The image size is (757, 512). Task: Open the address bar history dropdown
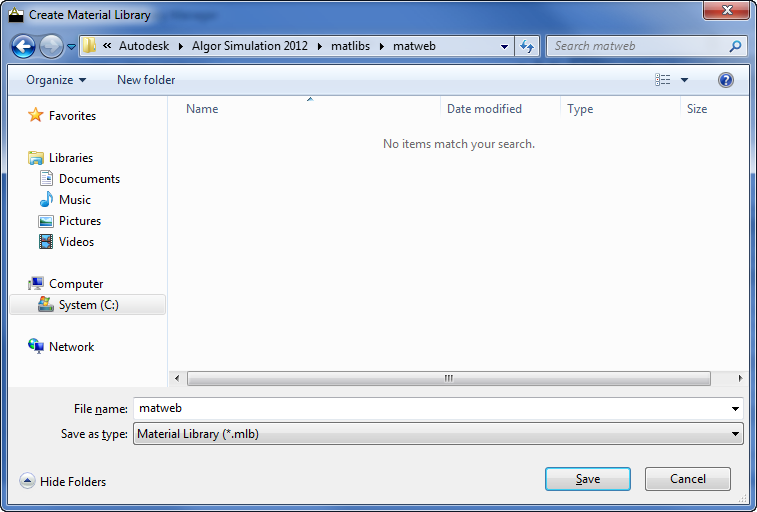pos(504,47)
